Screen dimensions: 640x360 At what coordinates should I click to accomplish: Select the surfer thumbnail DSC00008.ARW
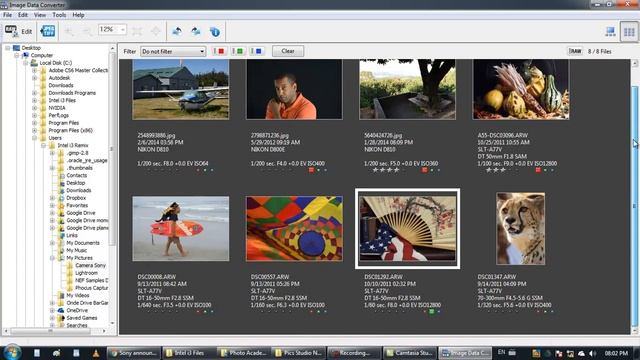point(181,229)
